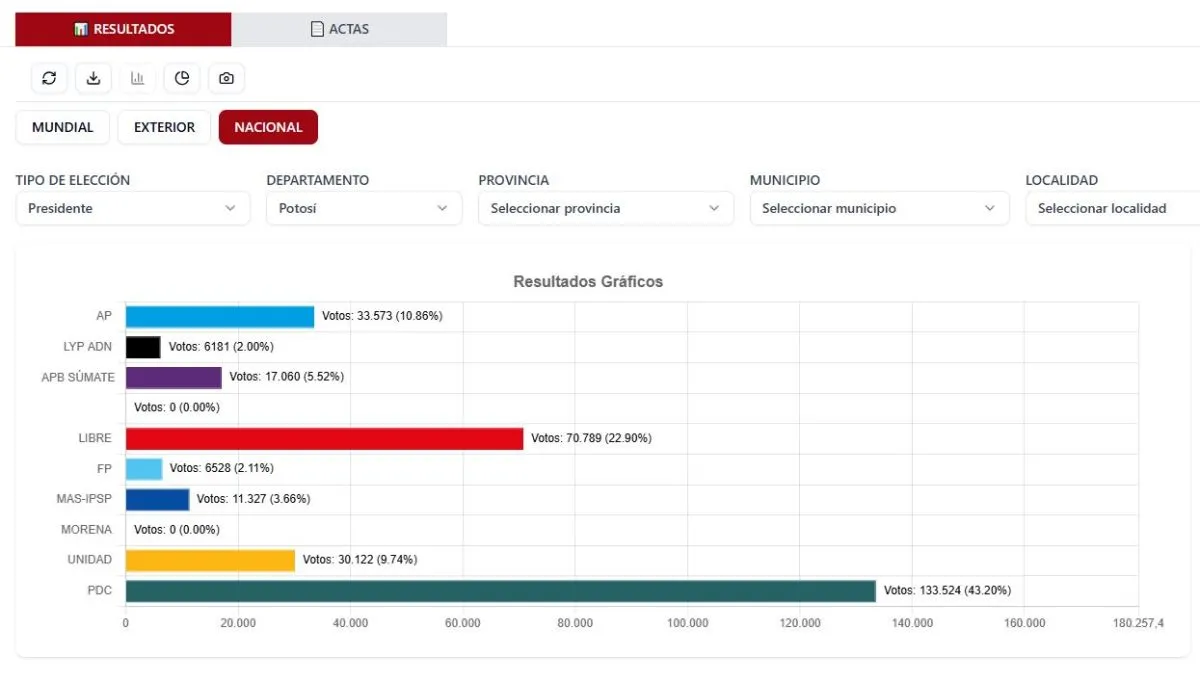Viewport: 1200px width, 682px height.
Task: Open the Tipo de Elección dropdown
Action: (x=132, y=208)
